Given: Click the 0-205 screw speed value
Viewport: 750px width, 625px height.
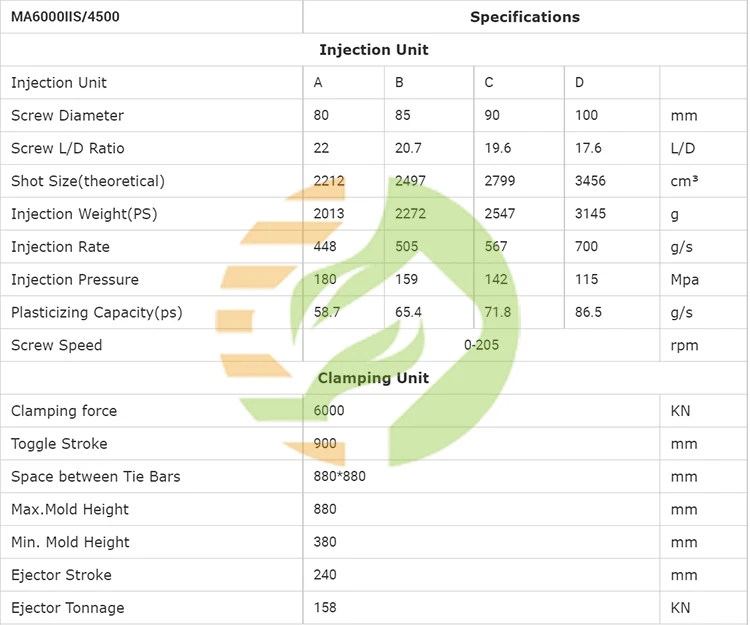Looking at the screenshot, I should pyautogui.click(x=481, y=346).
